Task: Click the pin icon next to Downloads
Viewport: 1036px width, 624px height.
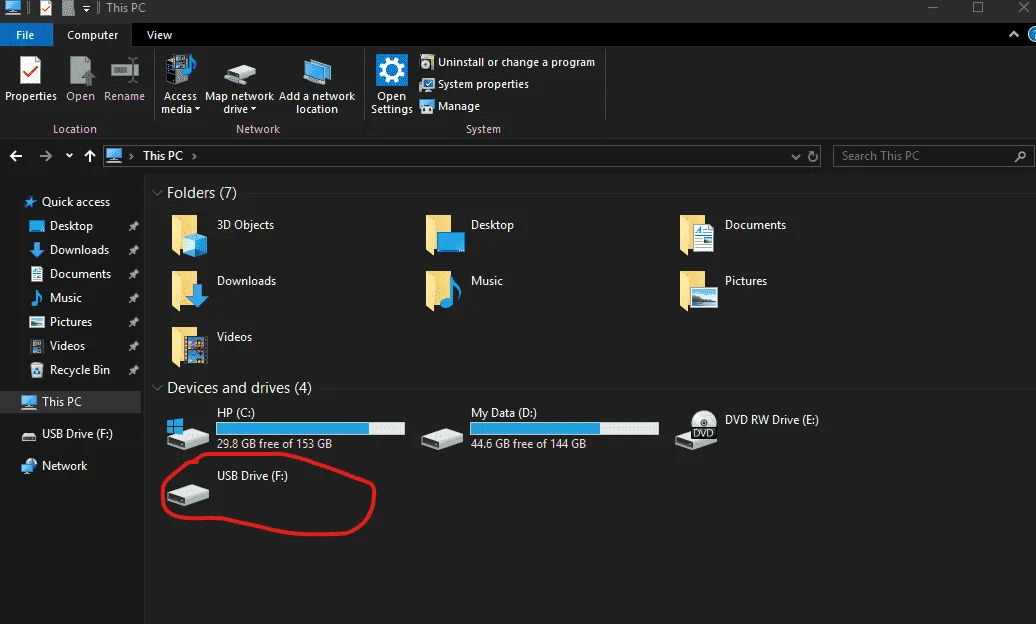Action: tap(133, 250)
